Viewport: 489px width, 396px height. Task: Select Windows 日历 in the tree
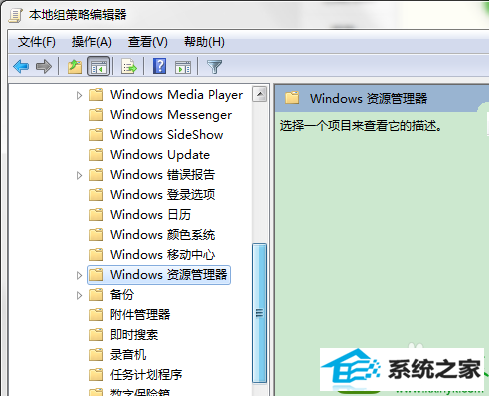click(x=150, y=215)
